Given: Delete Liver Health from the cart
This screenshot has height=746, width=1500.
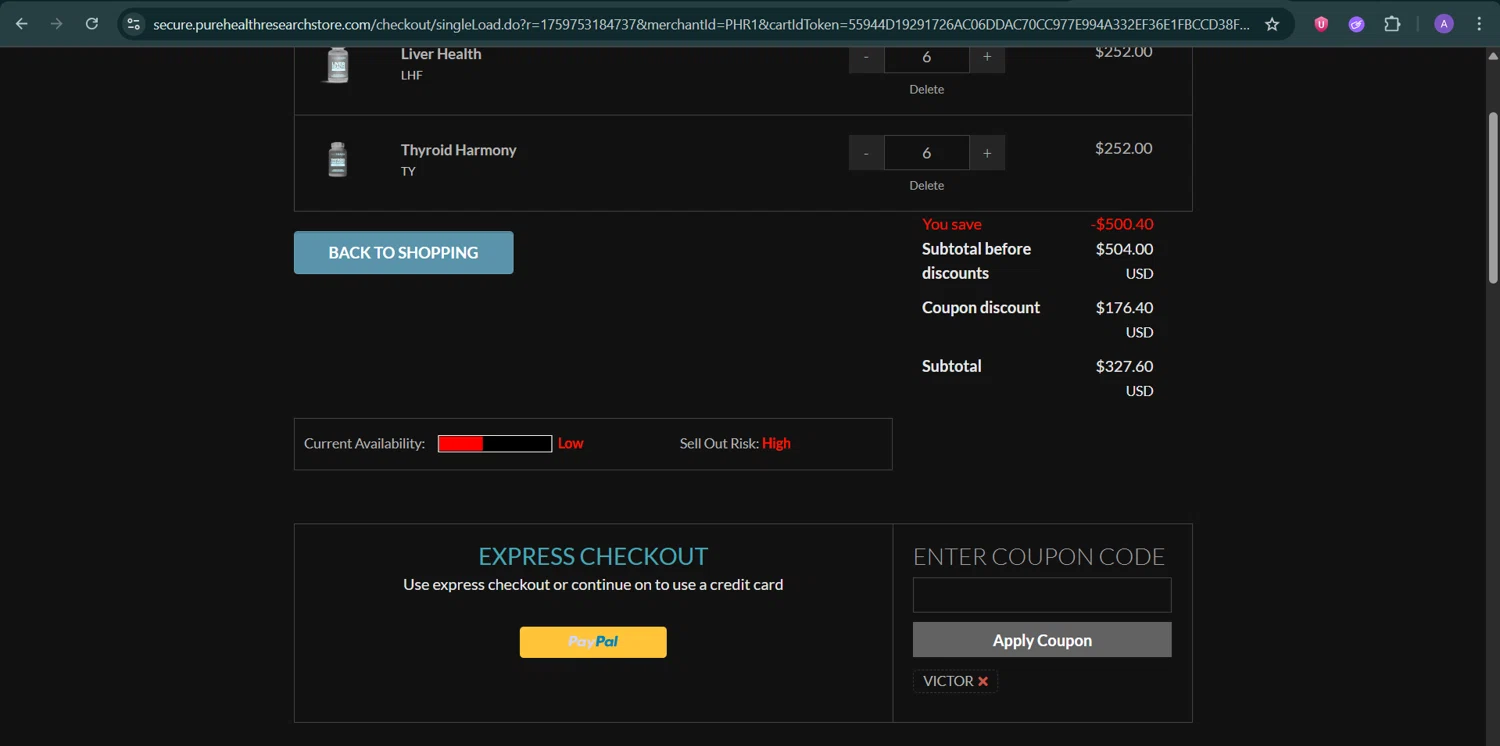Looking at the screenshot, I should (927, 89).
